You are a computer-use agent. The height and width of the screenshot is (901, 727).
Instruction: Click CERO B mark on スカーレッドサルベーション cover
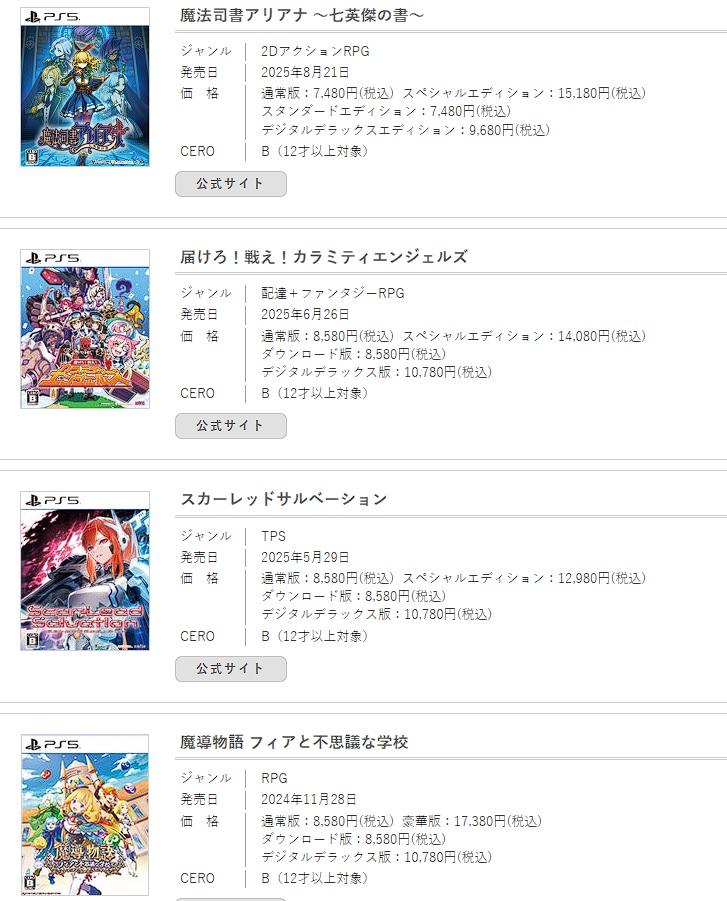click(32, 640)
